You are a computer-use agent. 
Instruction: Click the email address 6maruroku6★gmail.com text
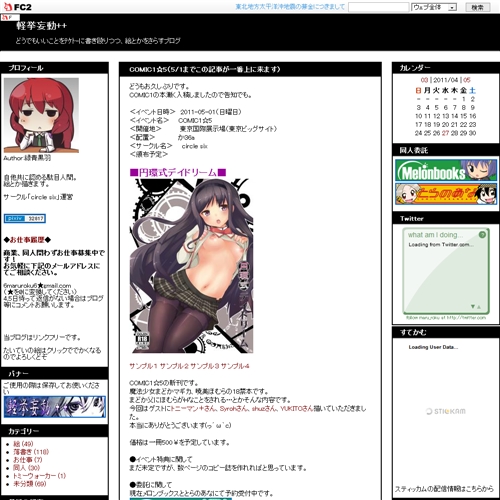tap(37, 286)
